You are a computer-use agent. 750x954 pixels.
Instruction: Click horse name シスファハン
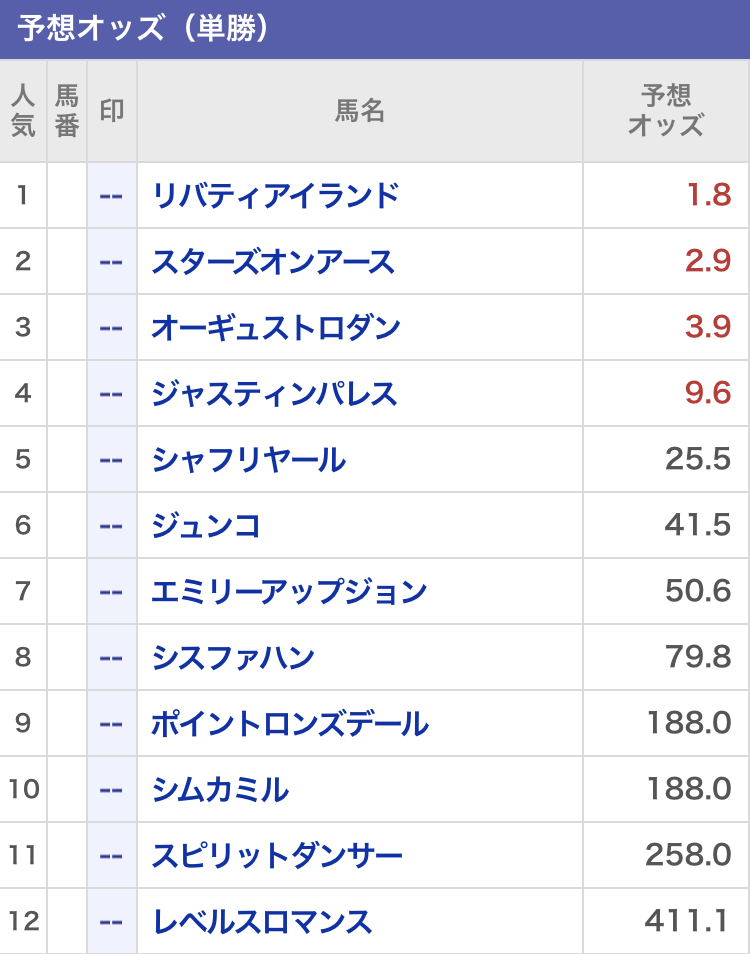(x=233, y=657)
